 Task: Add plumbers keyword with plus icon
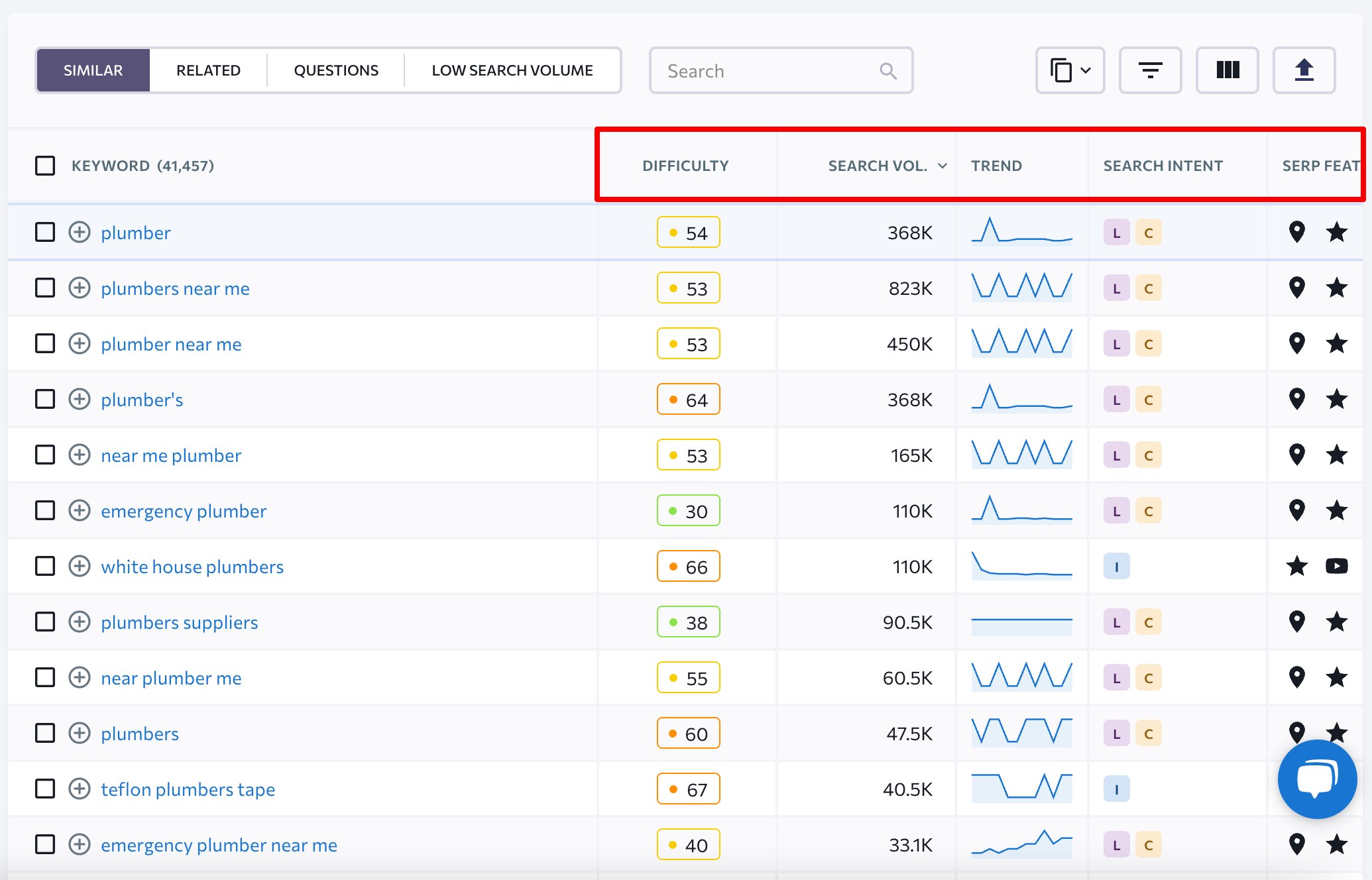(x=80, y=734)
